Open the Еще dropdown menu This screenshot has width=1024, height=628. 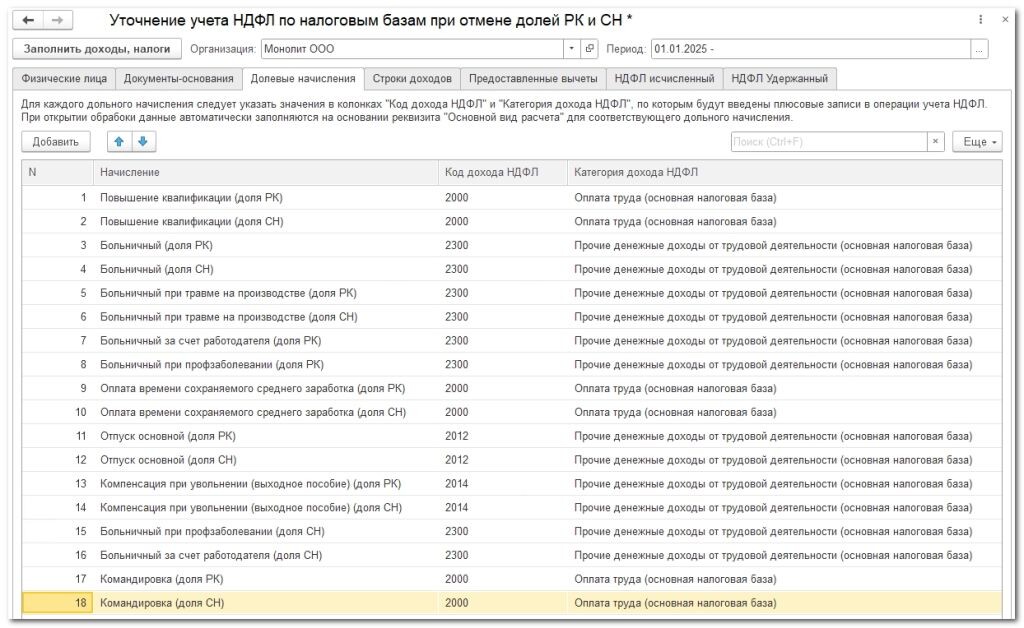978,142
